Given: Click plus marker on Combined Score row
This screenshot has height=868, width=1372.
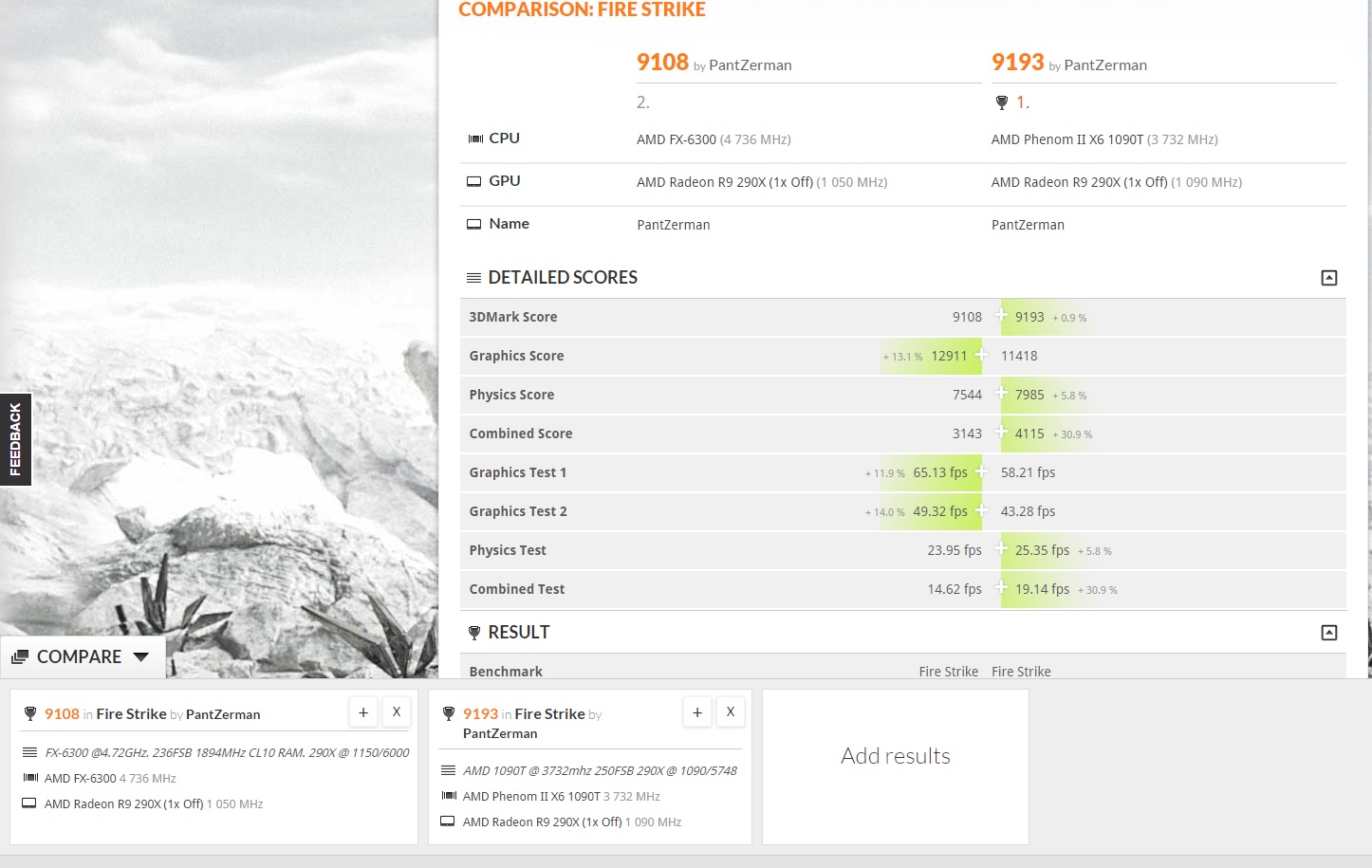Looking at the screenshot, I should 1000,432.
